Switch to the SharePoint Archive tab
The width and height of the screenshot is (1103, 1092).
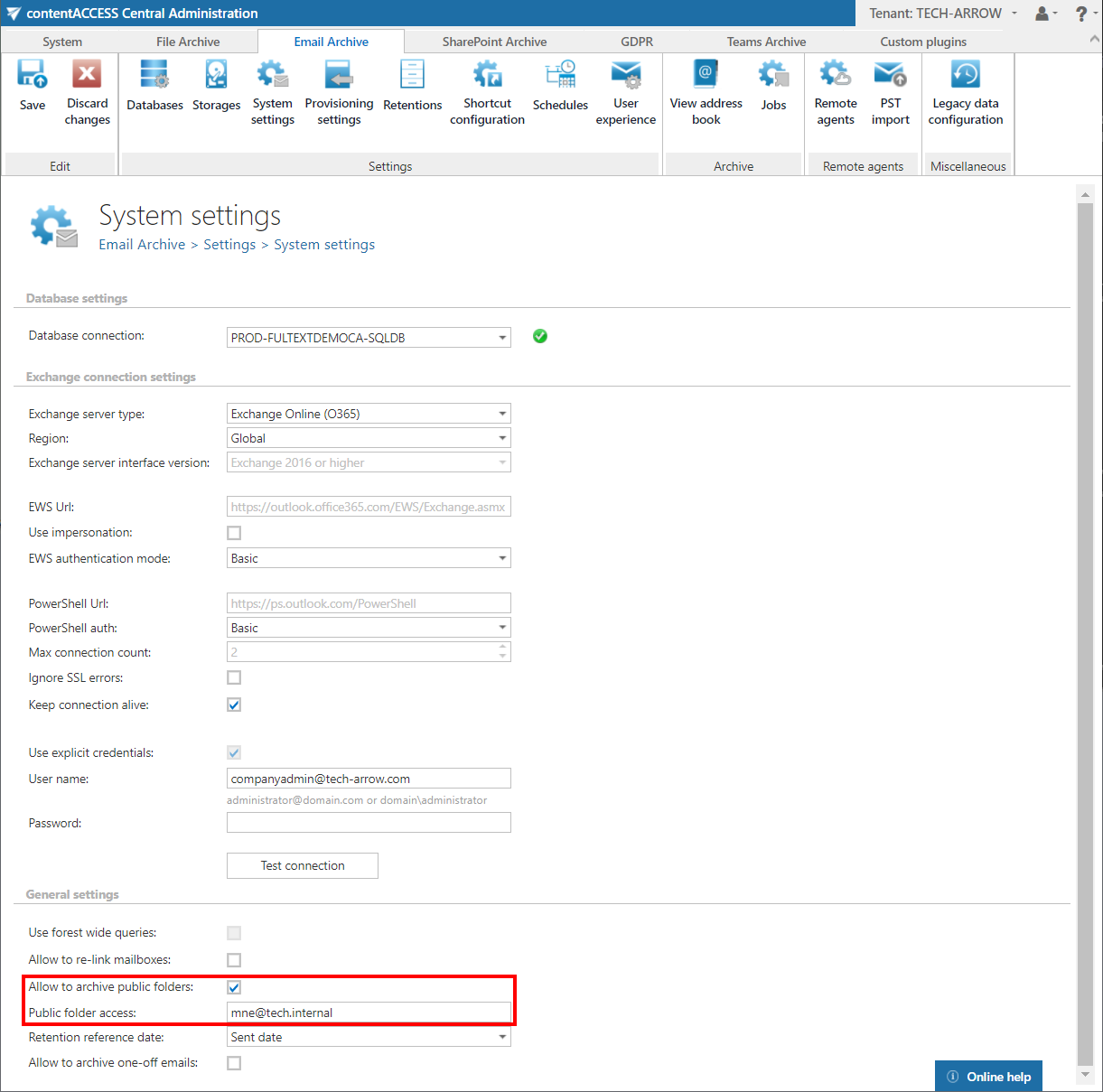point(494,42)
